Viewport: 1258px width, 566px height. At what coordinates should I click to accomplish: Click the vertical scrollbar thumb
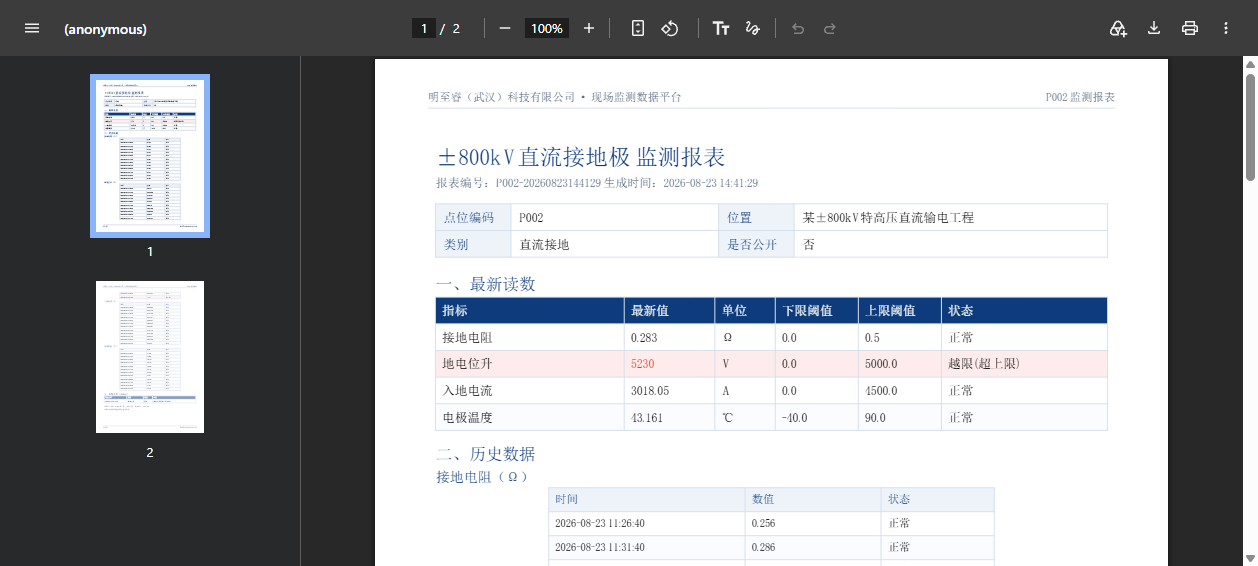1250,126
